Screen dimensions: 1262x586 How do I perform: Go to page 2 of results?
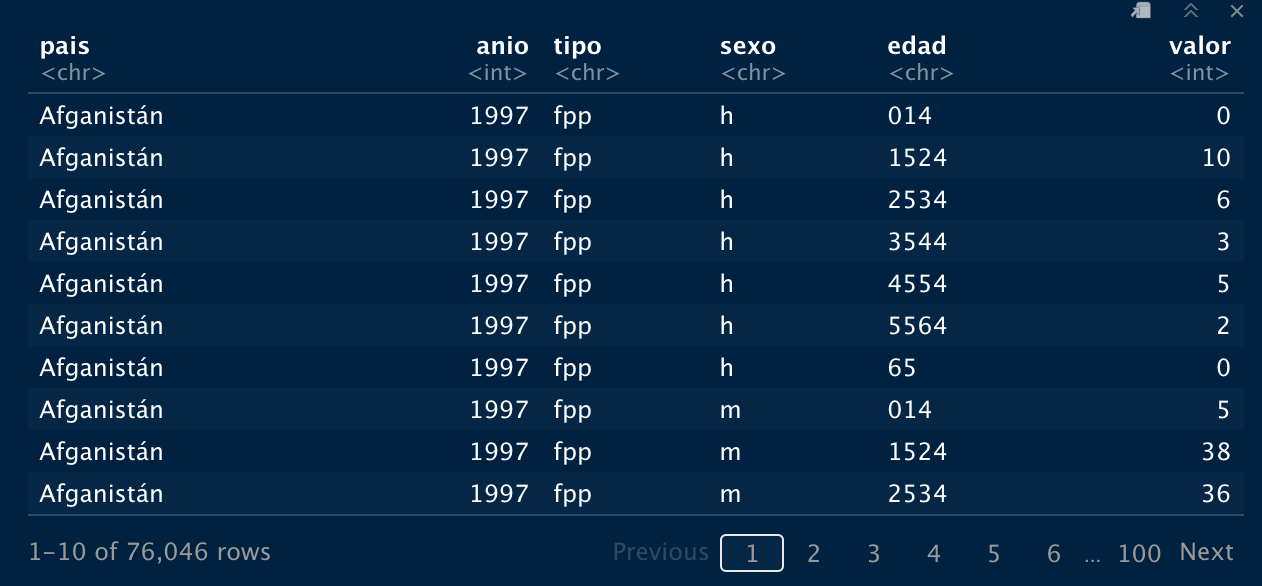coord(814,553)
